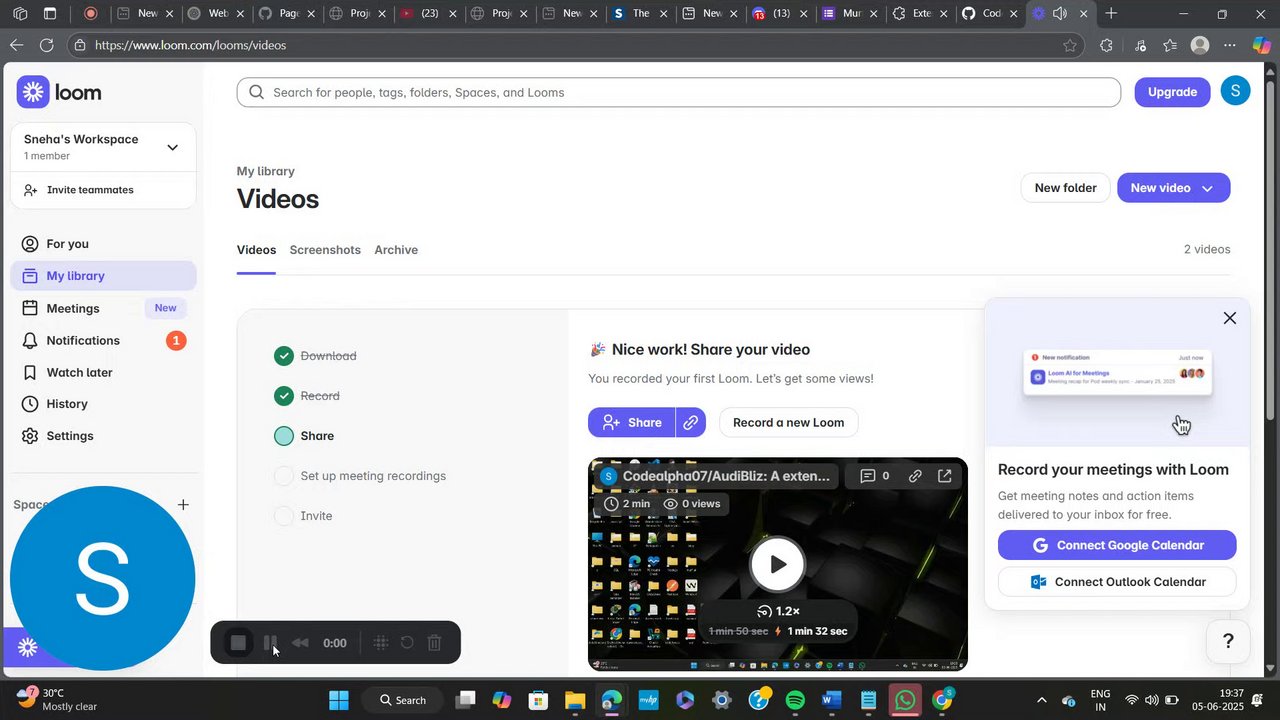
Task: Open Watch later in the sidebar
Action: [x=103, y=372]
